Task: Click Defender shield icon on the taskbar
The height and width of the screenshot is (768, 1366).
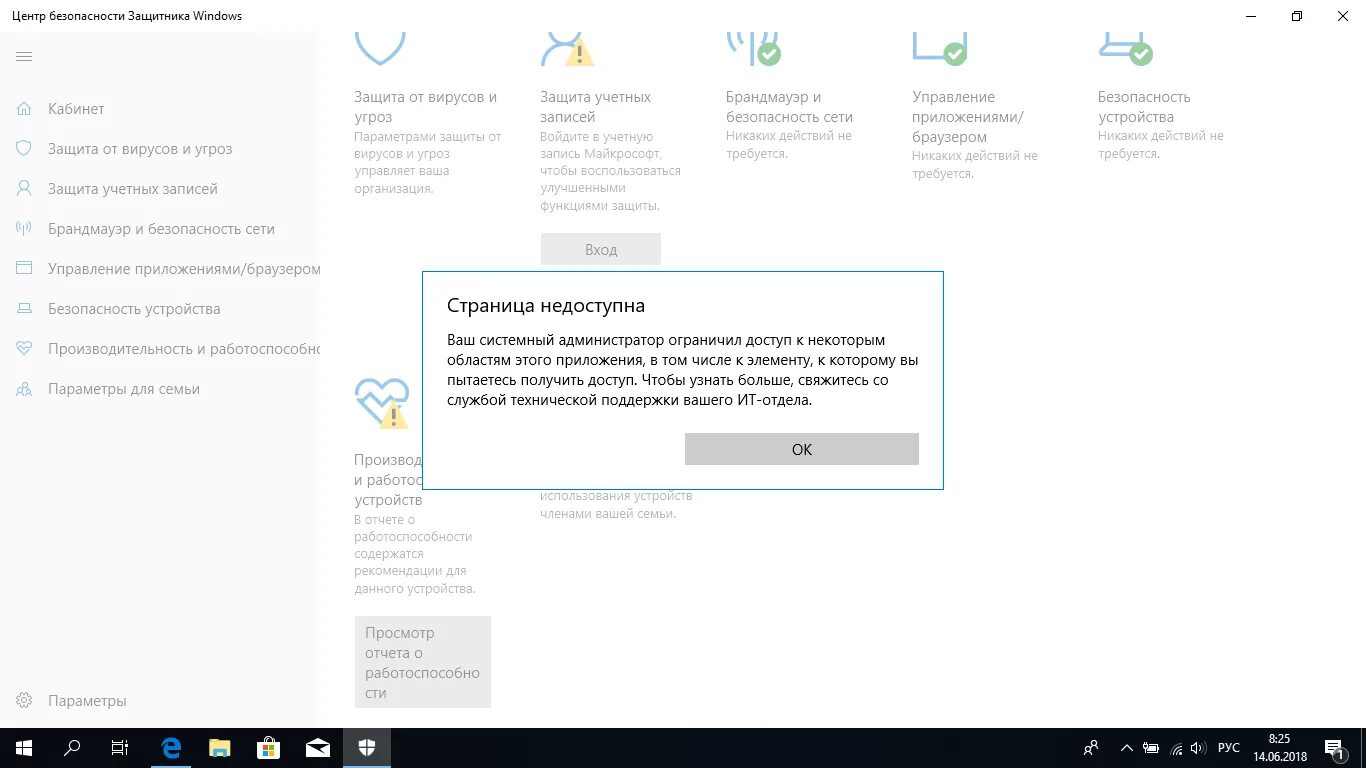Action: pyautogui.click(x=367, y=748)
